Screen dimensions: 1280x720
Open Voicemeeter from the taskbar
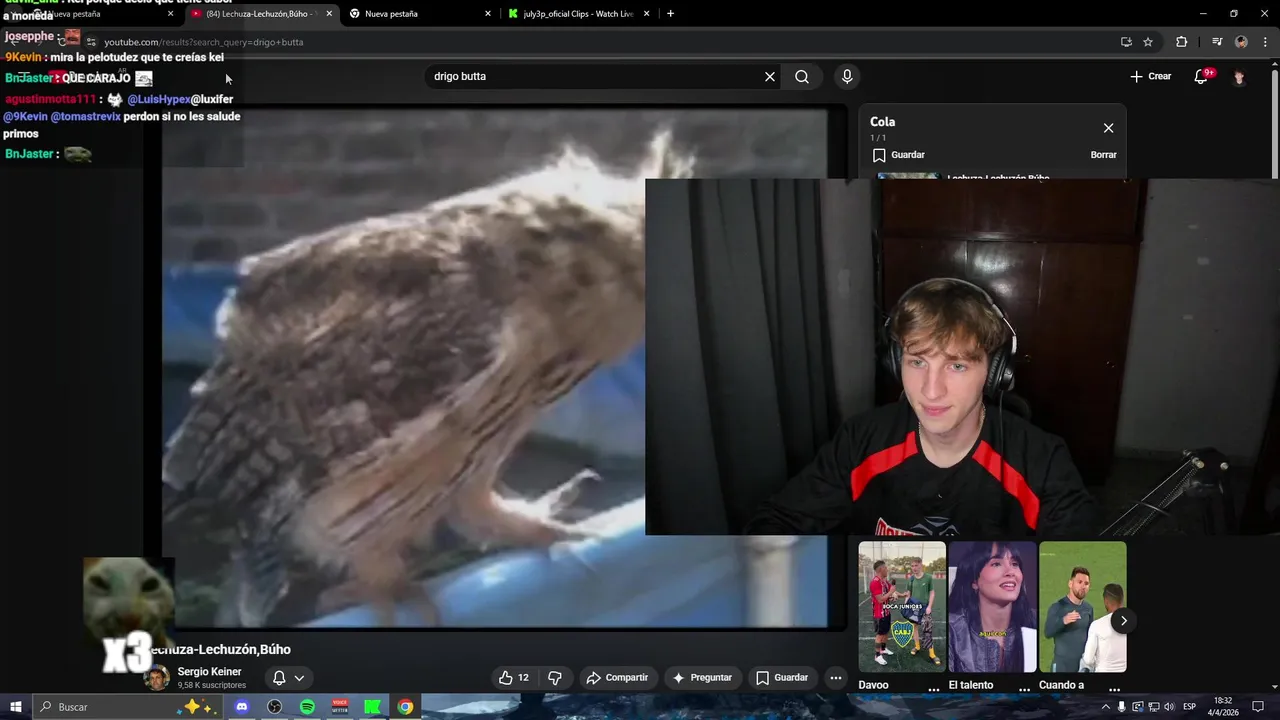coord(340,707)
